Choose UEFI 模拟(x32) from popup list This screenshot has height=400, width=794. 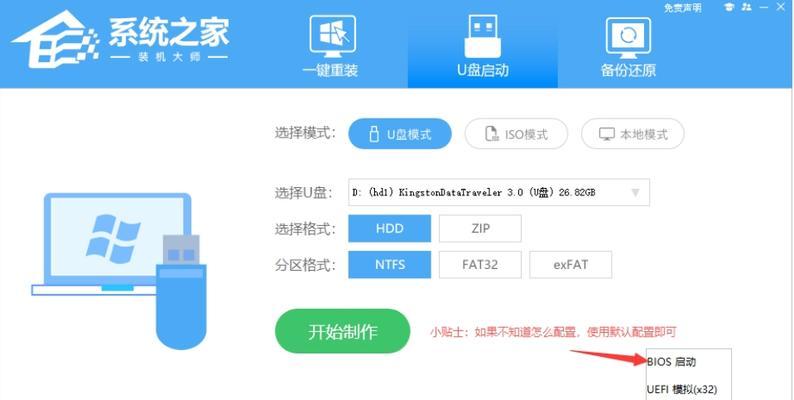682,389
